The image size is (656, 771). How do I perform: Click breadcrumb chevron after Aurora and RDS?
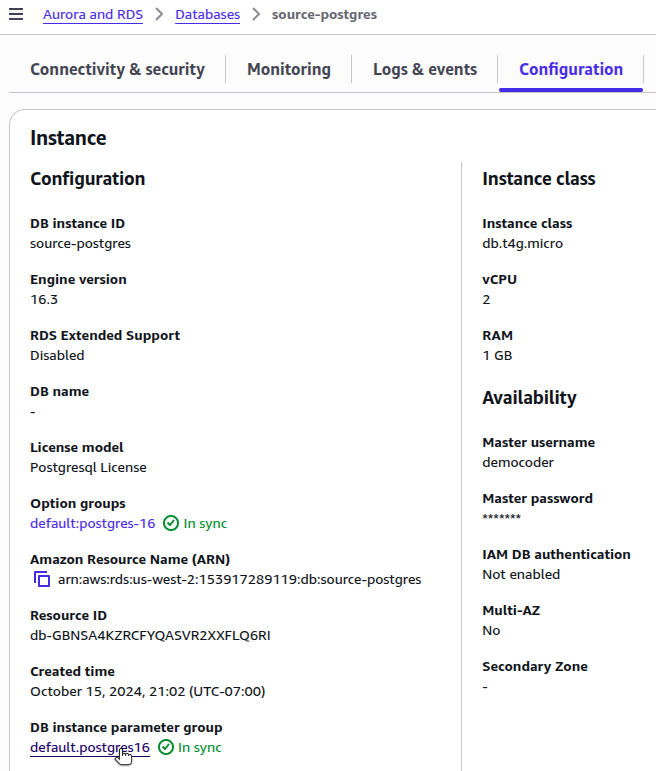[159, 15]
